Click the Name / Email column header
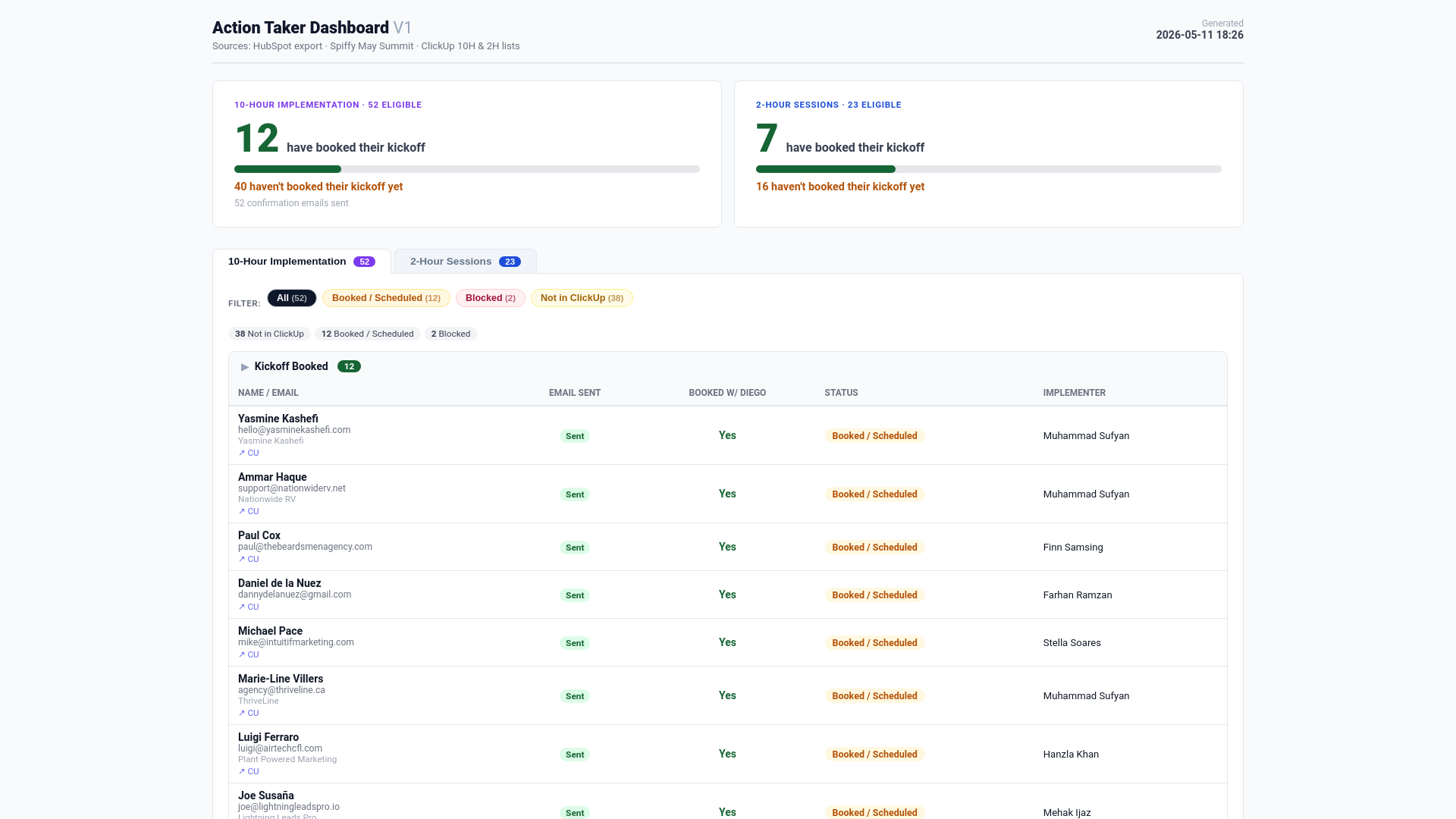Image resolution: width=1456 pixels, height=819 pixels. [268, 393]
